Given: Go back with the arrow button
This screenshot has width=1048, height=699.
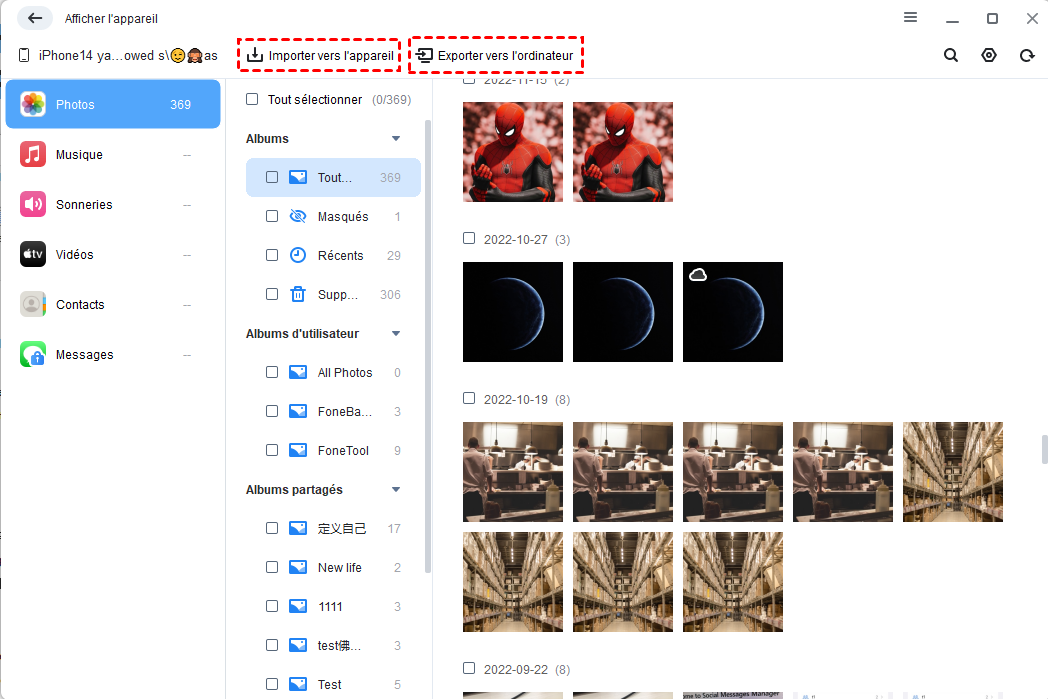Looking at the screenshot, I should tap(35, 18).
